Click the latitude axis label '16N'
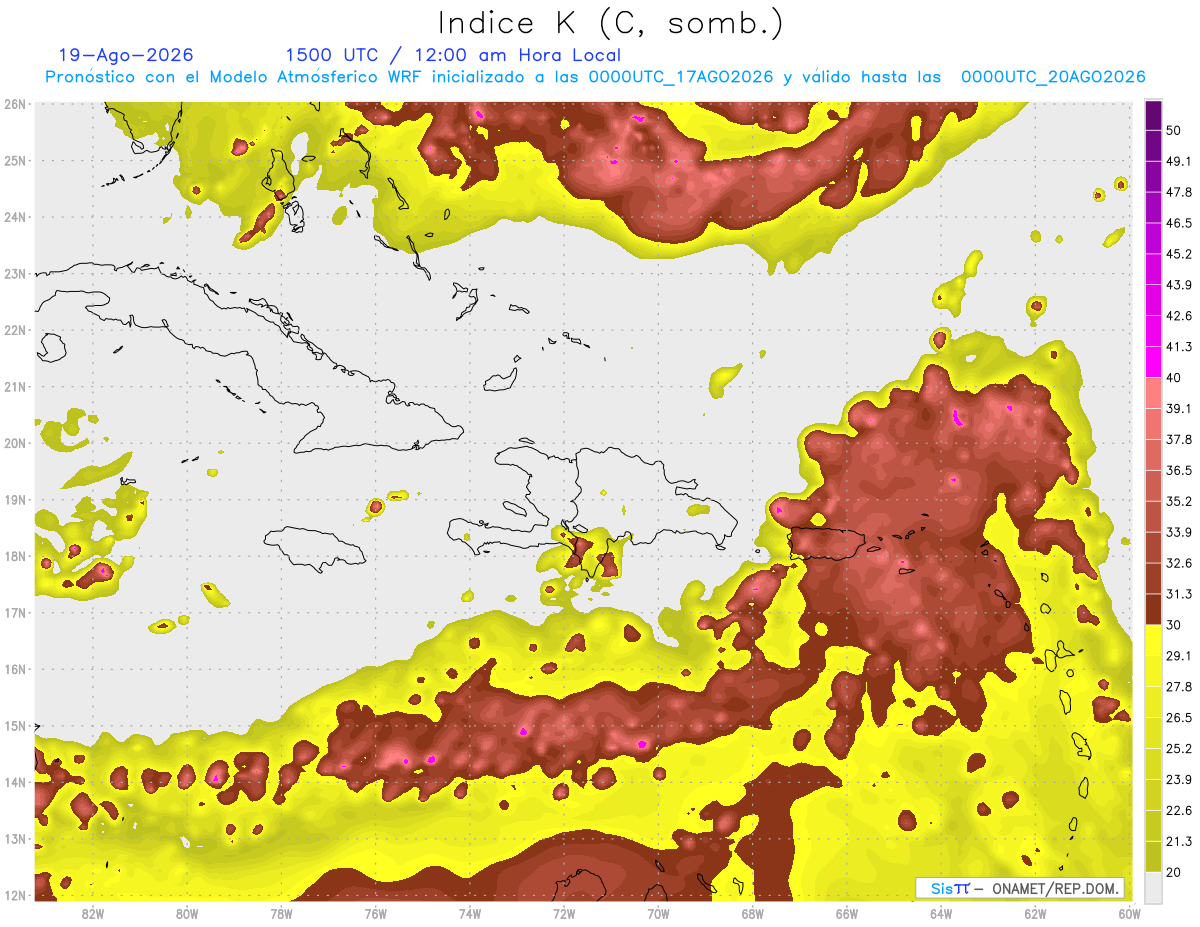The width and height of the screenshot is (1200, 927). (x=15, y=669)
